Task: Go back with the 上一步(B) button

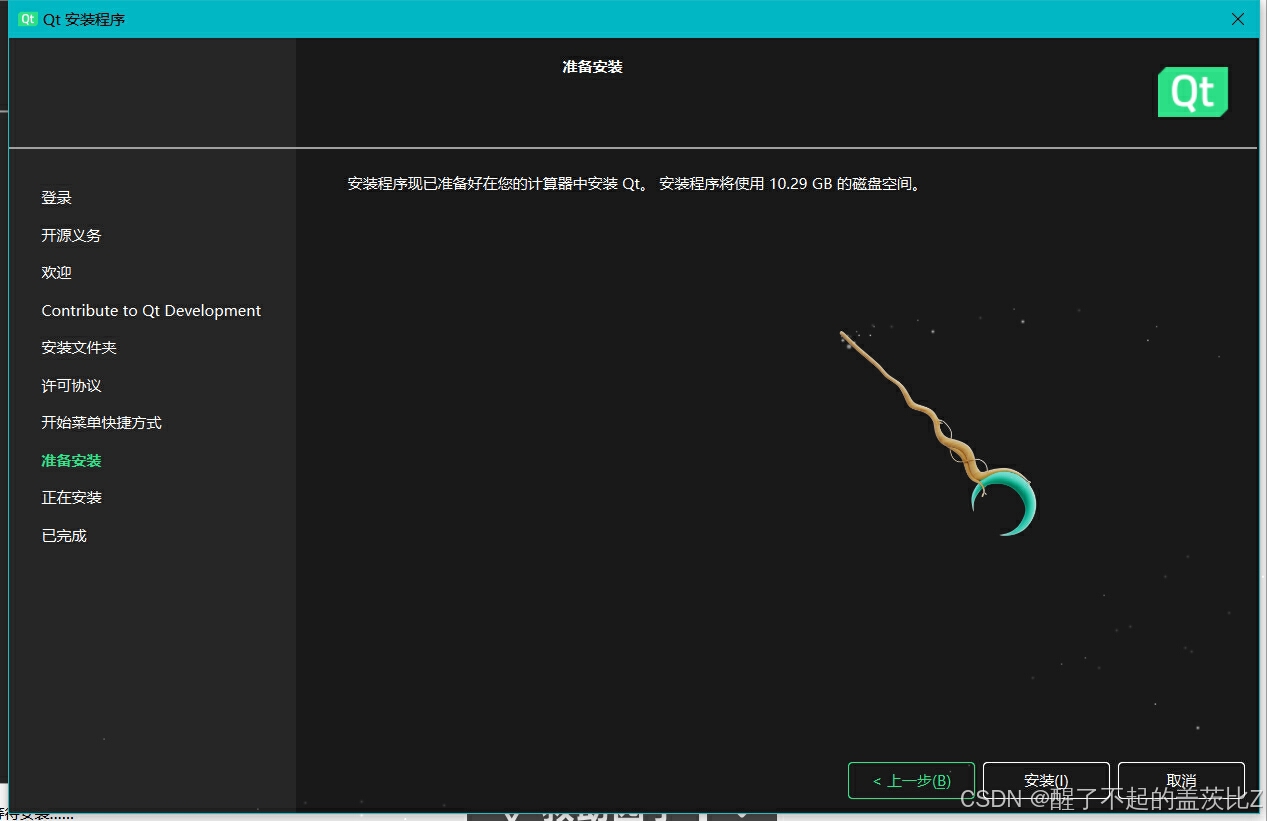Action: pos(911,780)
